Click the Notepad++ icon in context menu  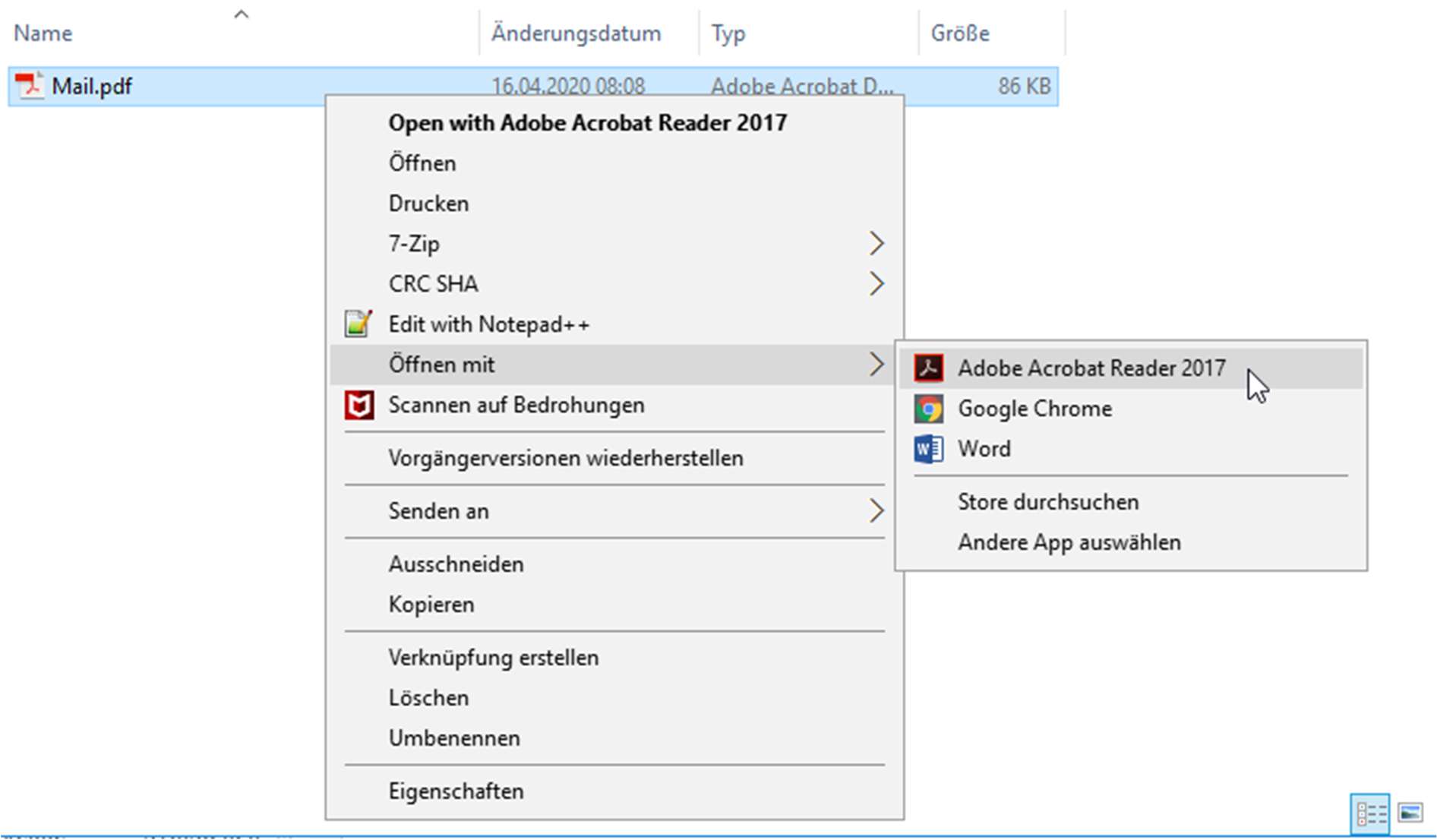(358, 324)
